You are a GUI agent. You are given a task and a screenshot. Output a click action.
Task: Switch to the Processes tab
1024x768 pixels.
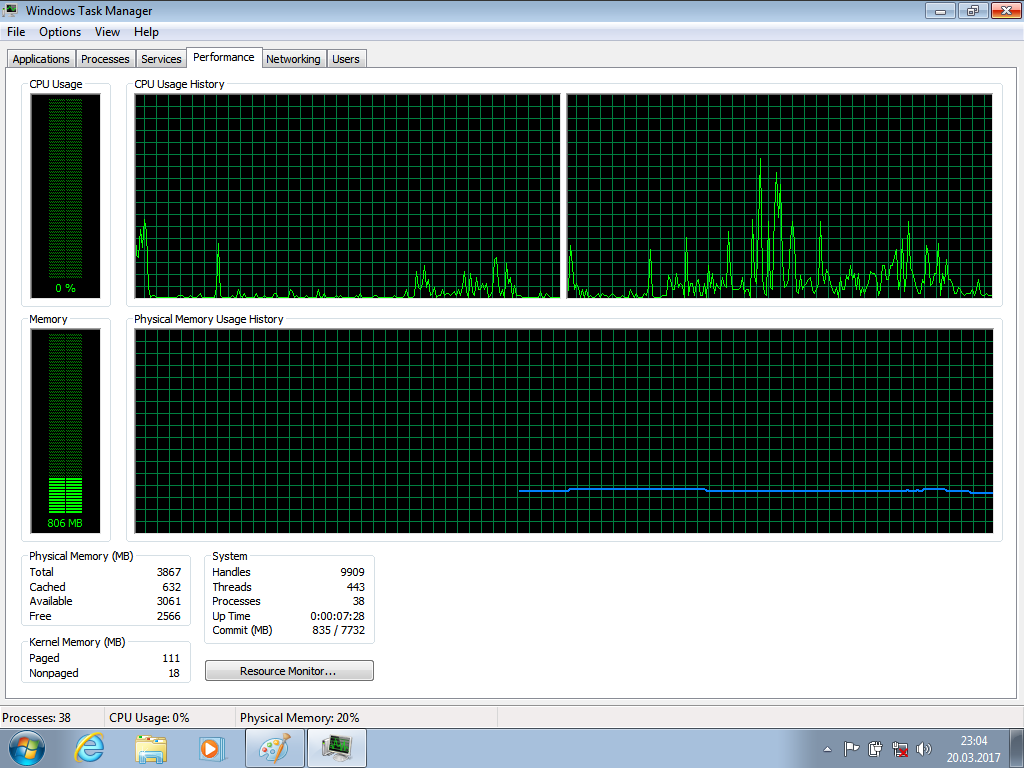click(105, 59)
